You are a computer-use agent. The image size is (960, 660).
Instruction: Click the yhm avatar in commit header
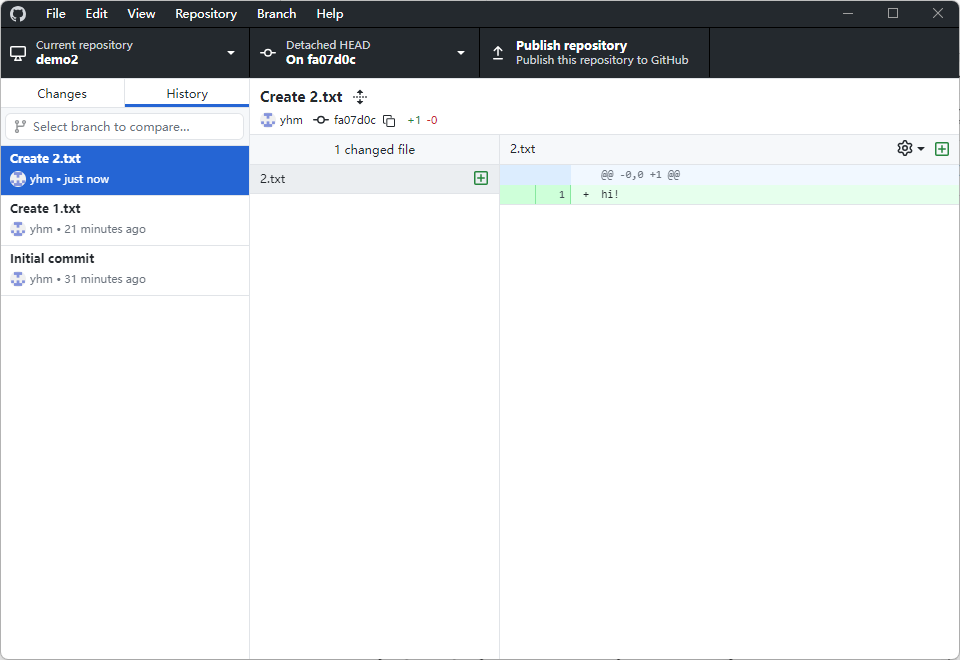pos(268,120)
